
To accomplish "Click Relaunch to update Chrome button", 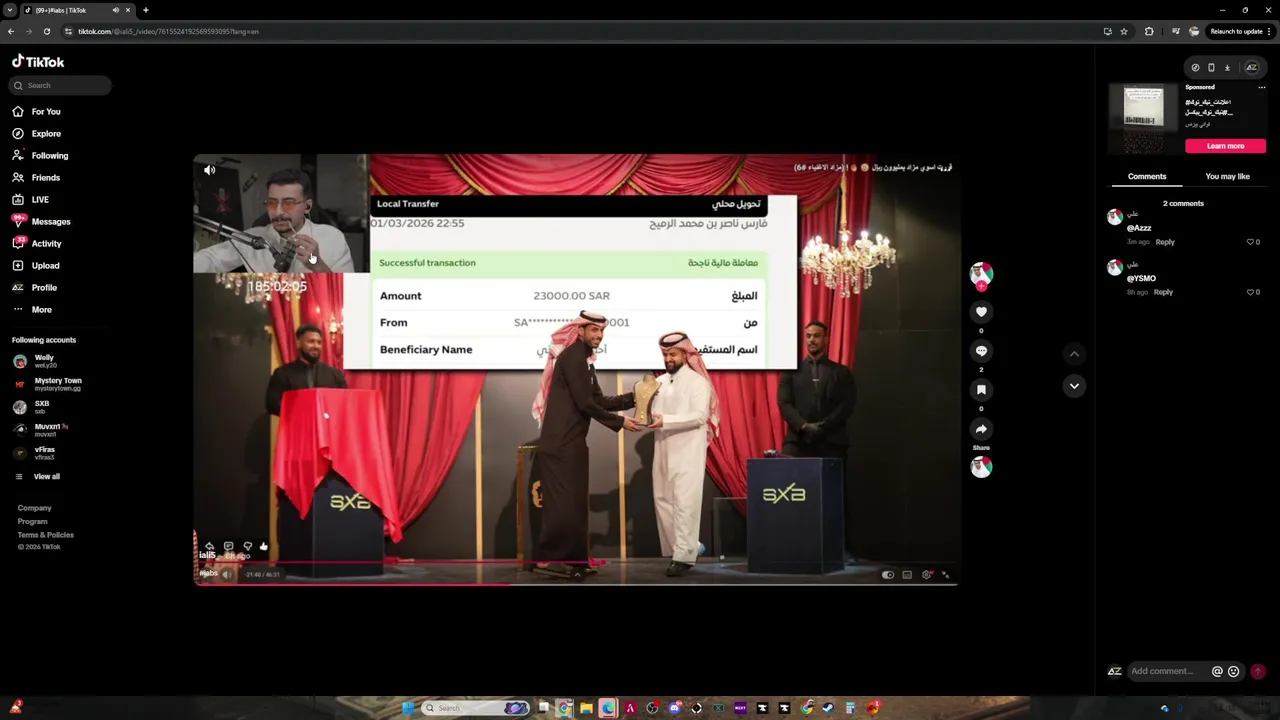I will click(x=1239, y=31).
